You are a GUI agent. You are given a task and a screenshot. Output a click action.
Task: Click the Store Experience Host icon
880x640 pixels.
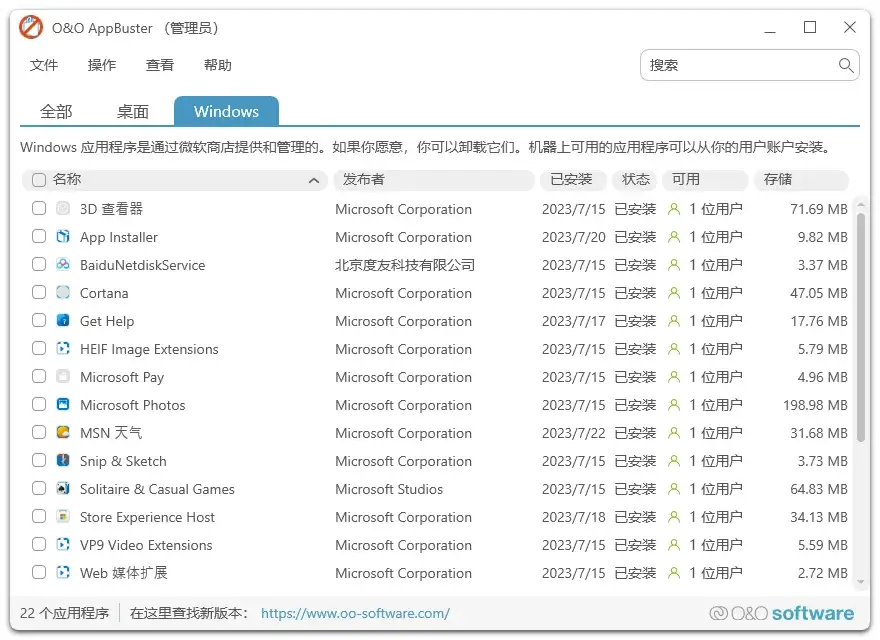tap(63, 516)
